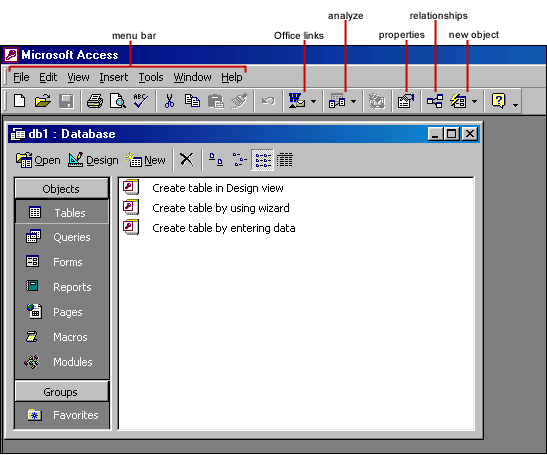Screen dimensions: 547x455
Task: Open the Insert menu
Action: (114, 77)
